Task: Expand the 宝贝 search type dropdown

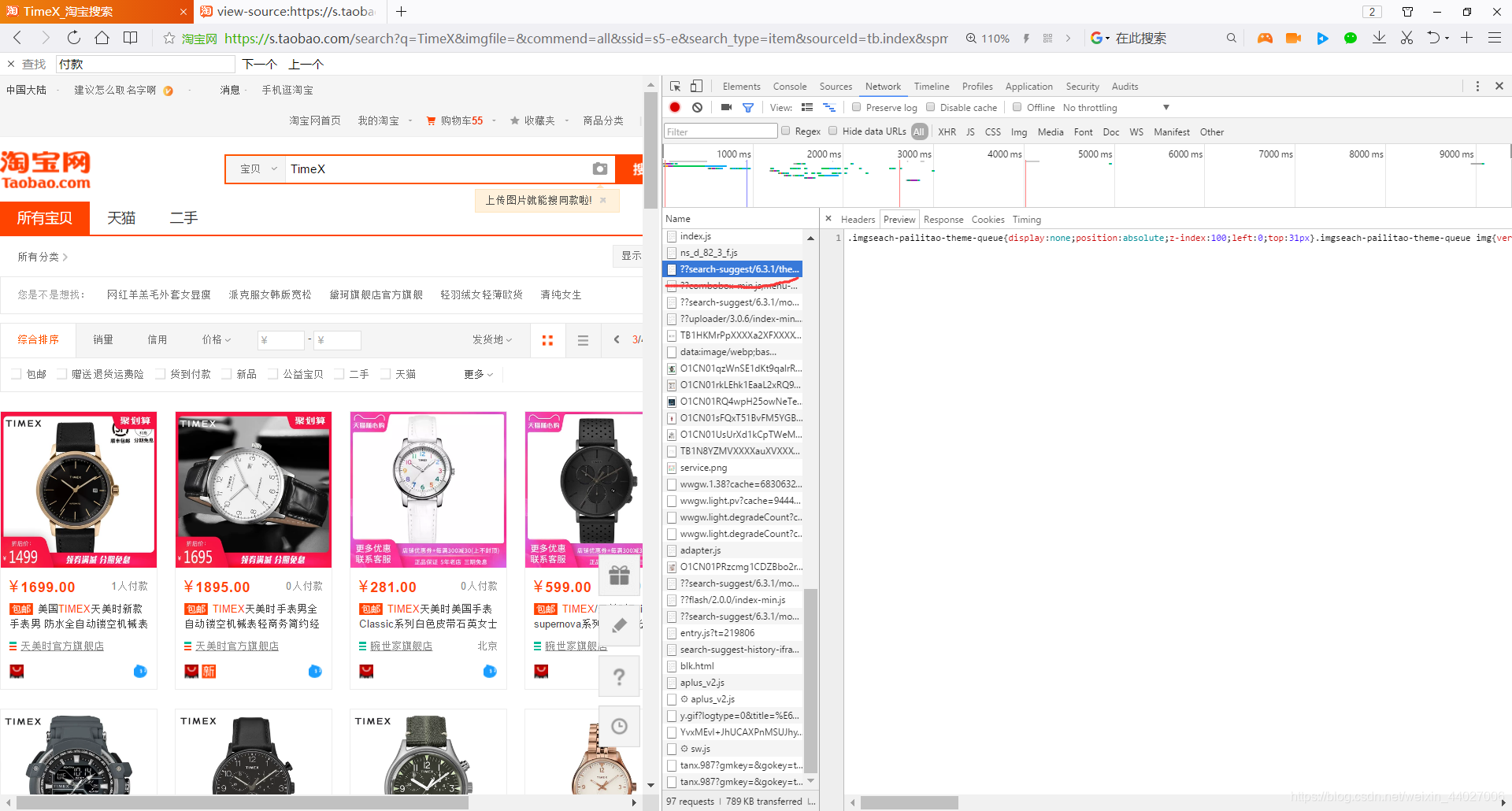Action: [259, 168]
